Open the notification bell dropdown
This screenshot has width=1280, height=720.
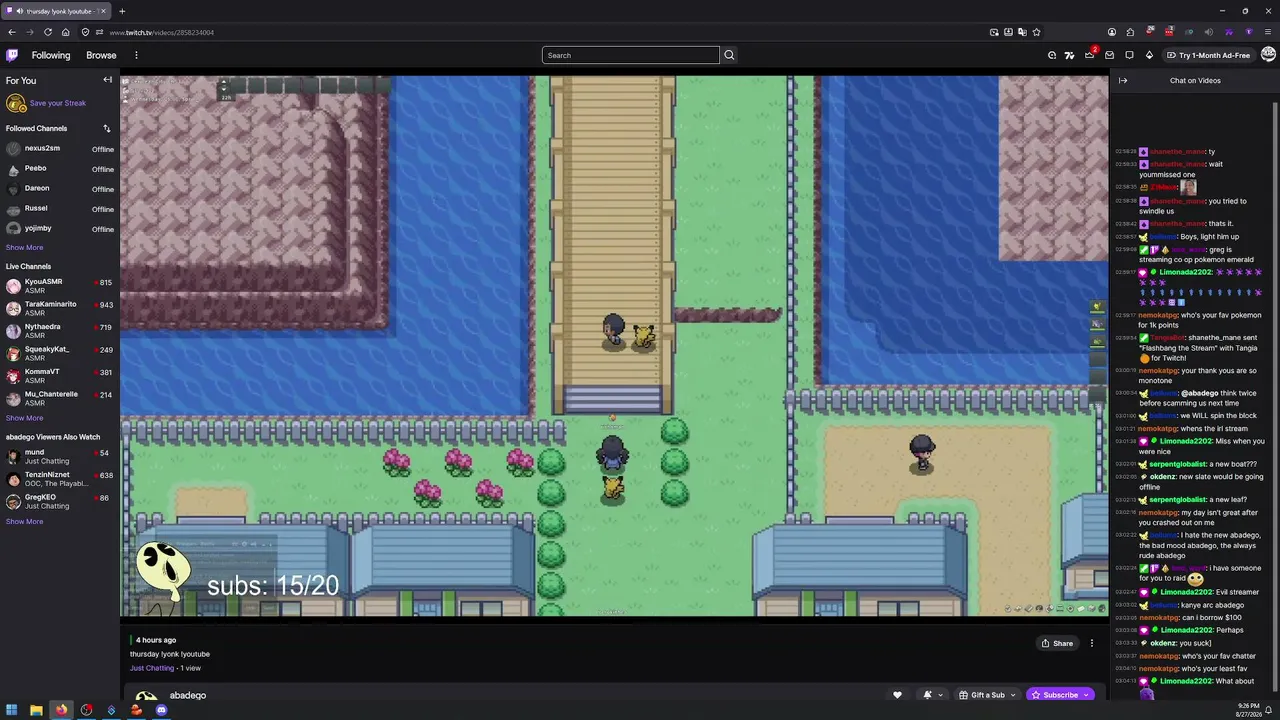[x=932, y=695]
